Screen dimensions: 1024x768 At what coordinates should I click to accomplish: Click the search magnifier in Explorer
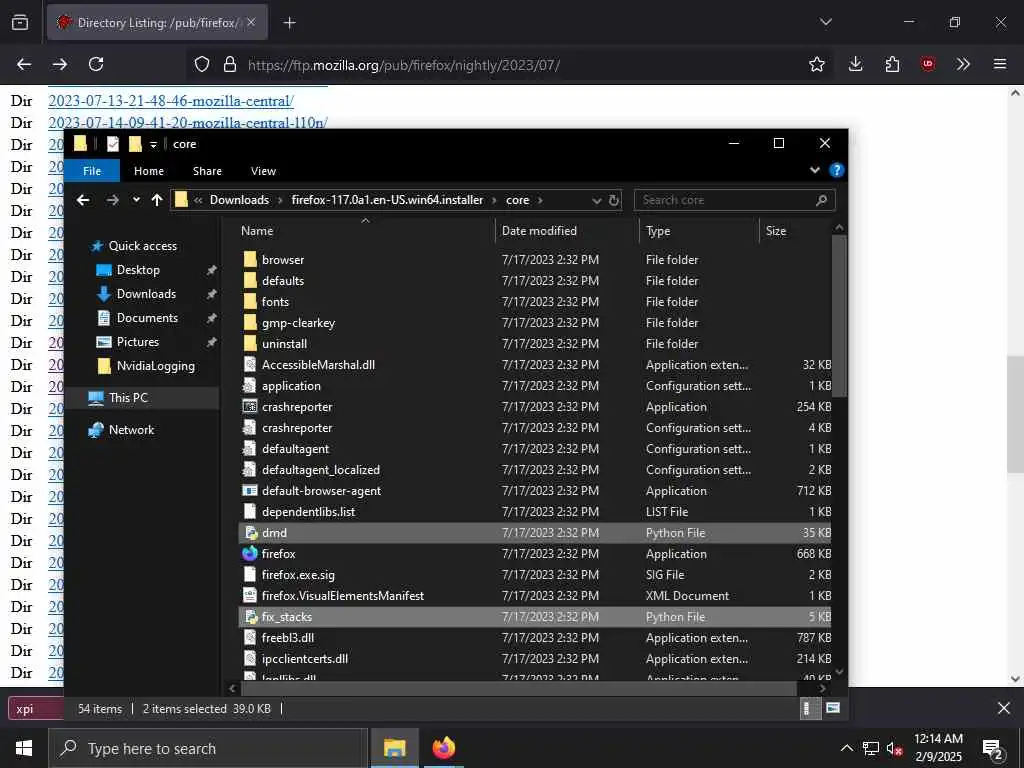pos(822,200)
